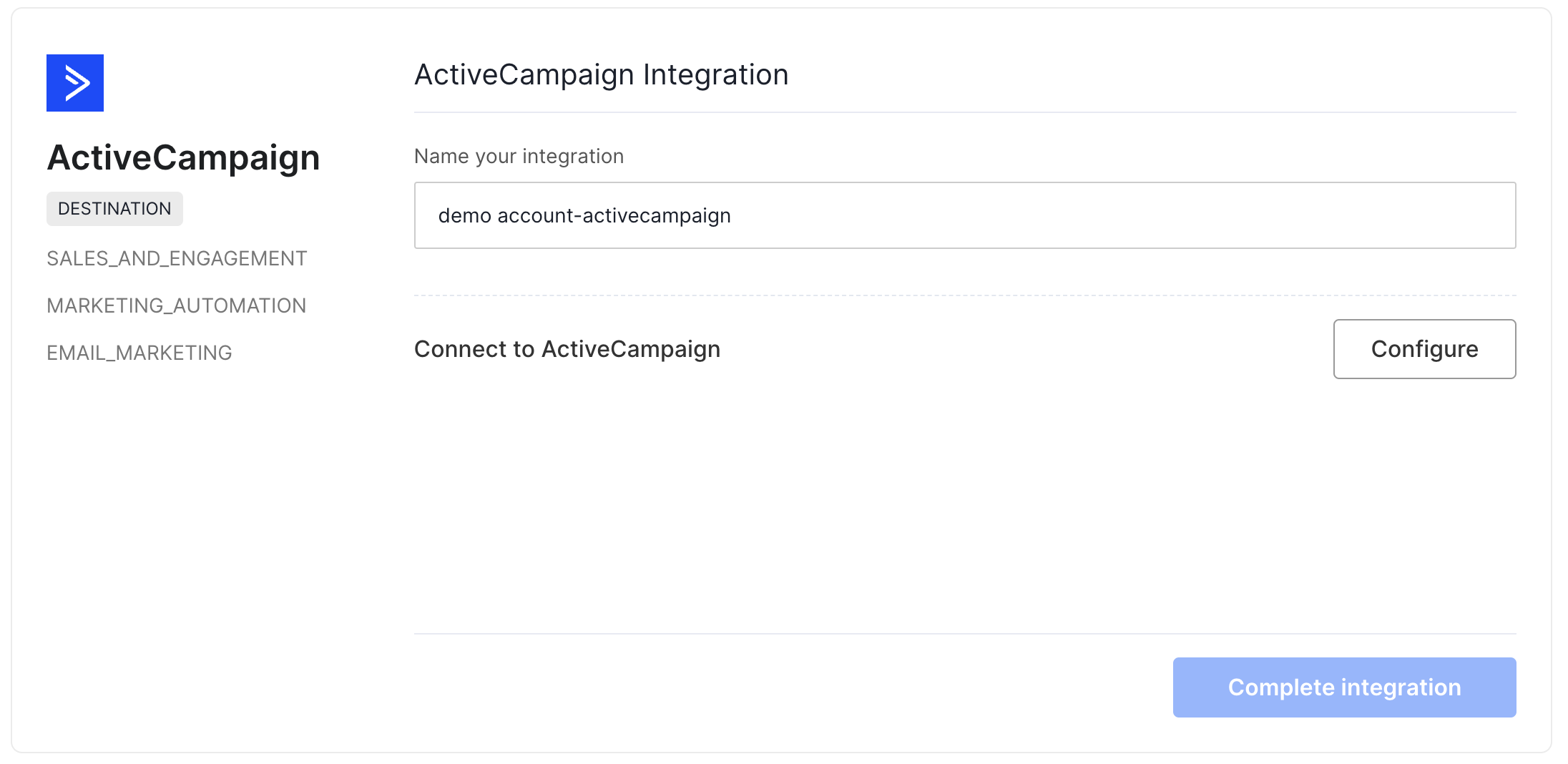Click the SALES_AND_ENGAGEMENT category label
The height and width of the screenshot is (764, 1568).
(x=177, y=258)
